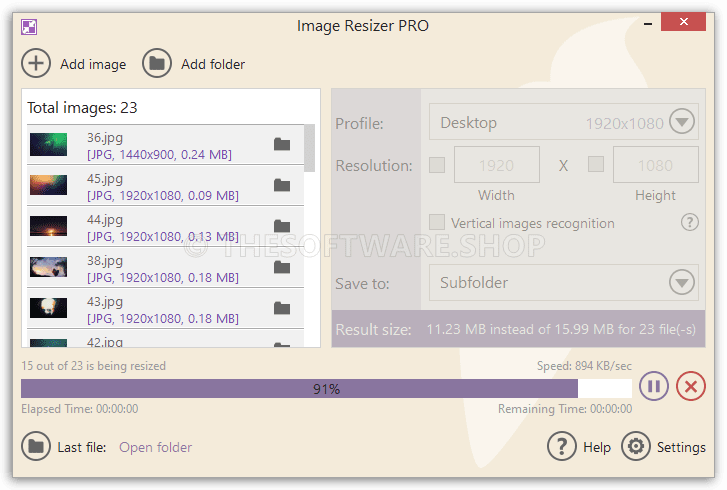Select the 43.jpg thumbnail
This screenshot has width=727, height=490.
(x=48, y=308)
